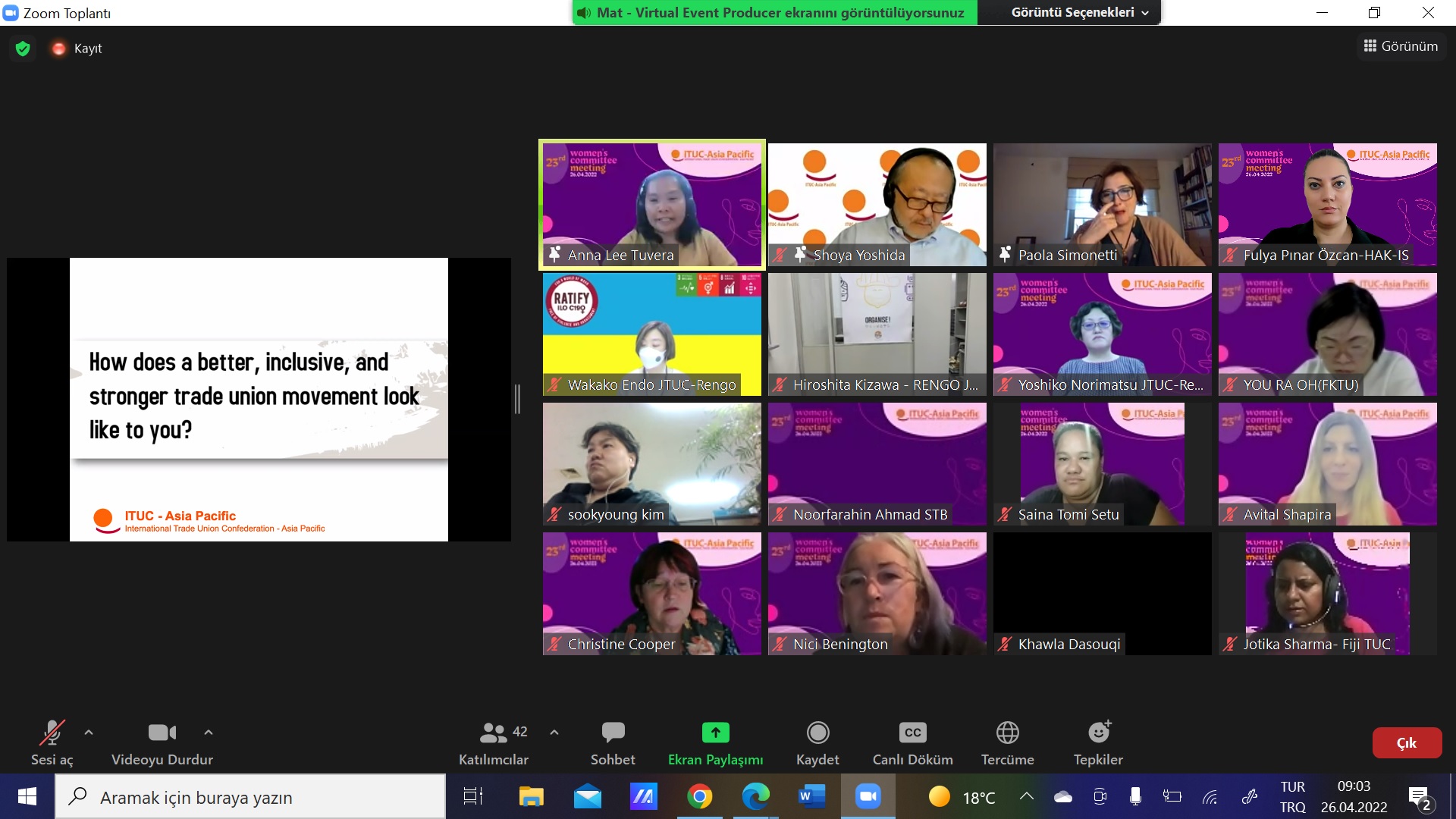Select Anna Lee Tuvera video tile
Viewport: 1456px width, 819px height.
click(652, 205)
